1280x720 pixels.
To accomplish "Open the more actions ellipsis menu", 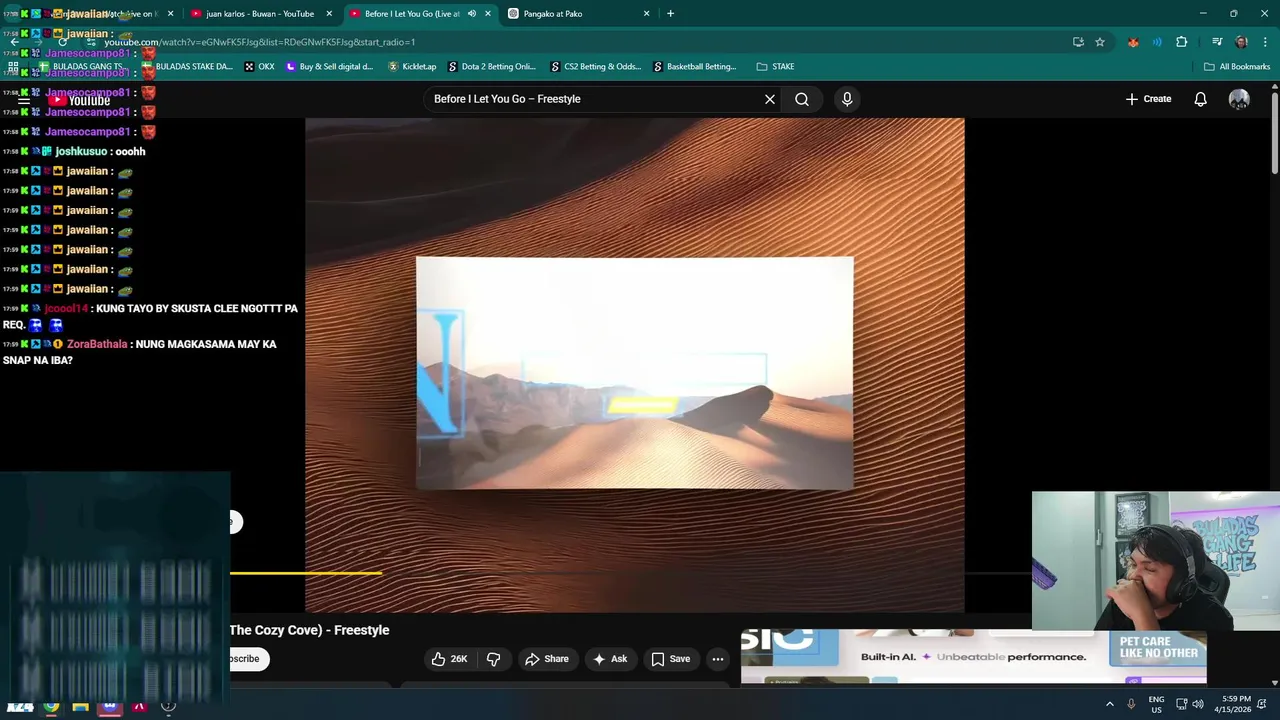I will point(717,659).
